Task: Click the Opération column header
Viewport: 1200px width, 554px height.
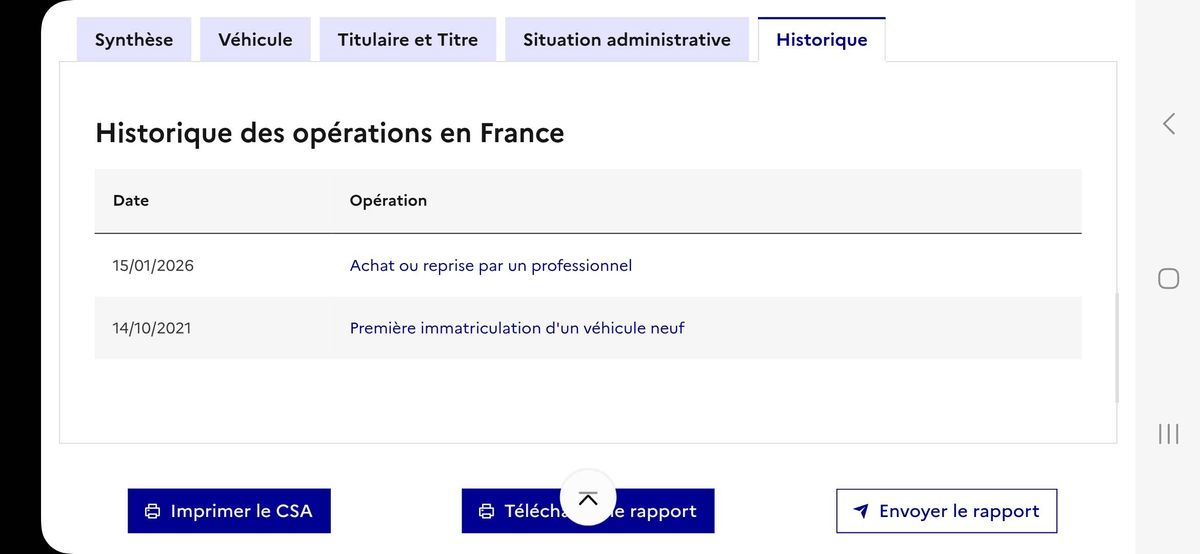Action: pyautogui.click(x=388, y=200)
